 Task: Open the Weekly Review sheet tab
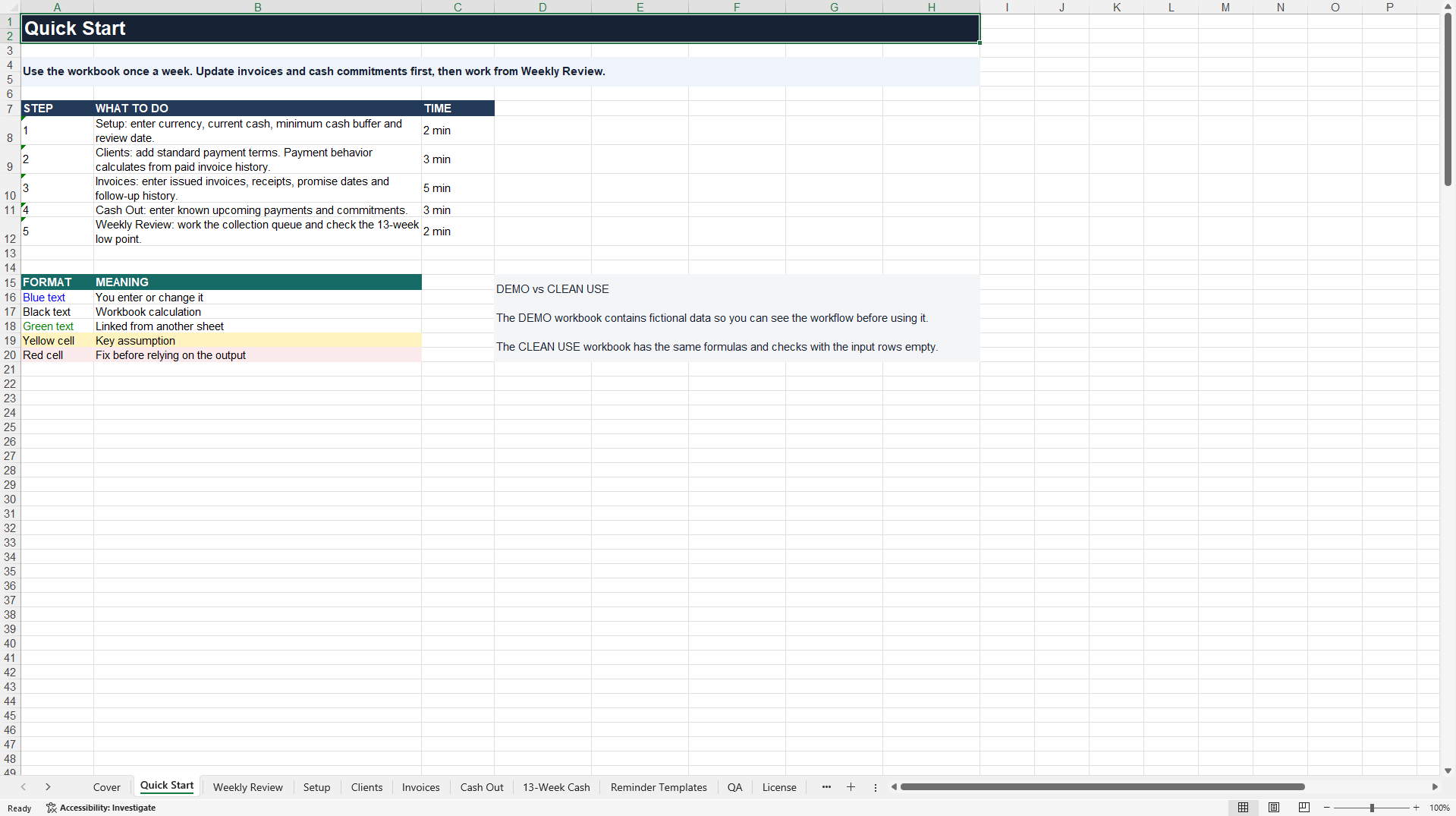[248, 787]
